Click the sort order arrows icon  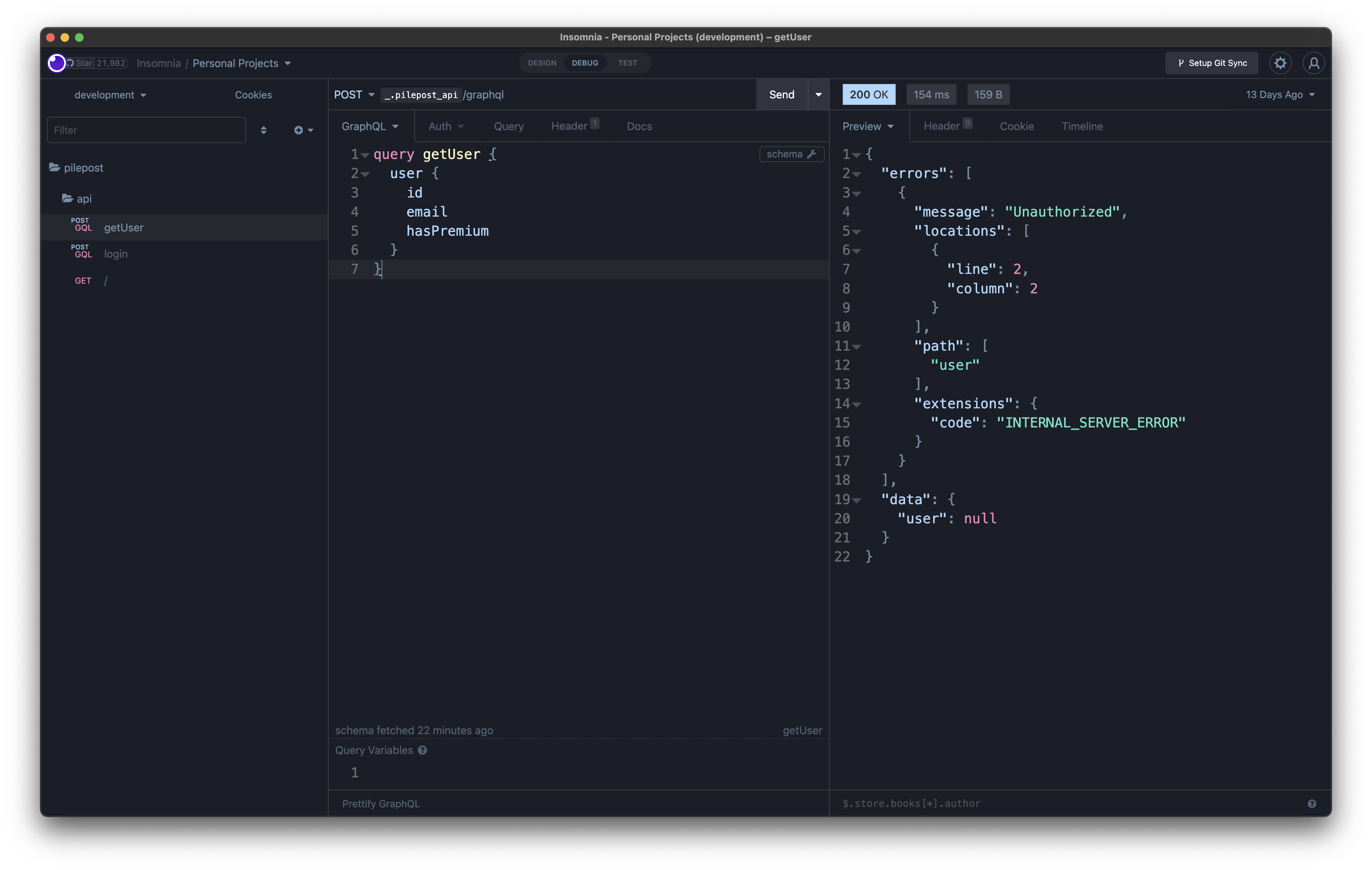[263, 130]
